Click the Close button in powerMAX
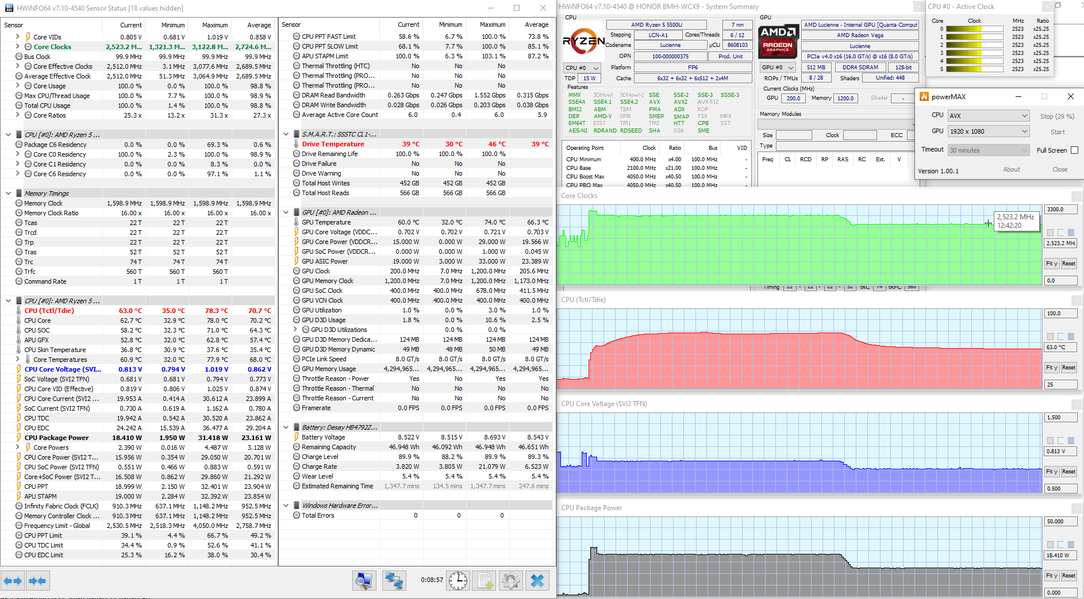Image resolution: width=1084 pixels, height=599 pixels. [1060, 169]
